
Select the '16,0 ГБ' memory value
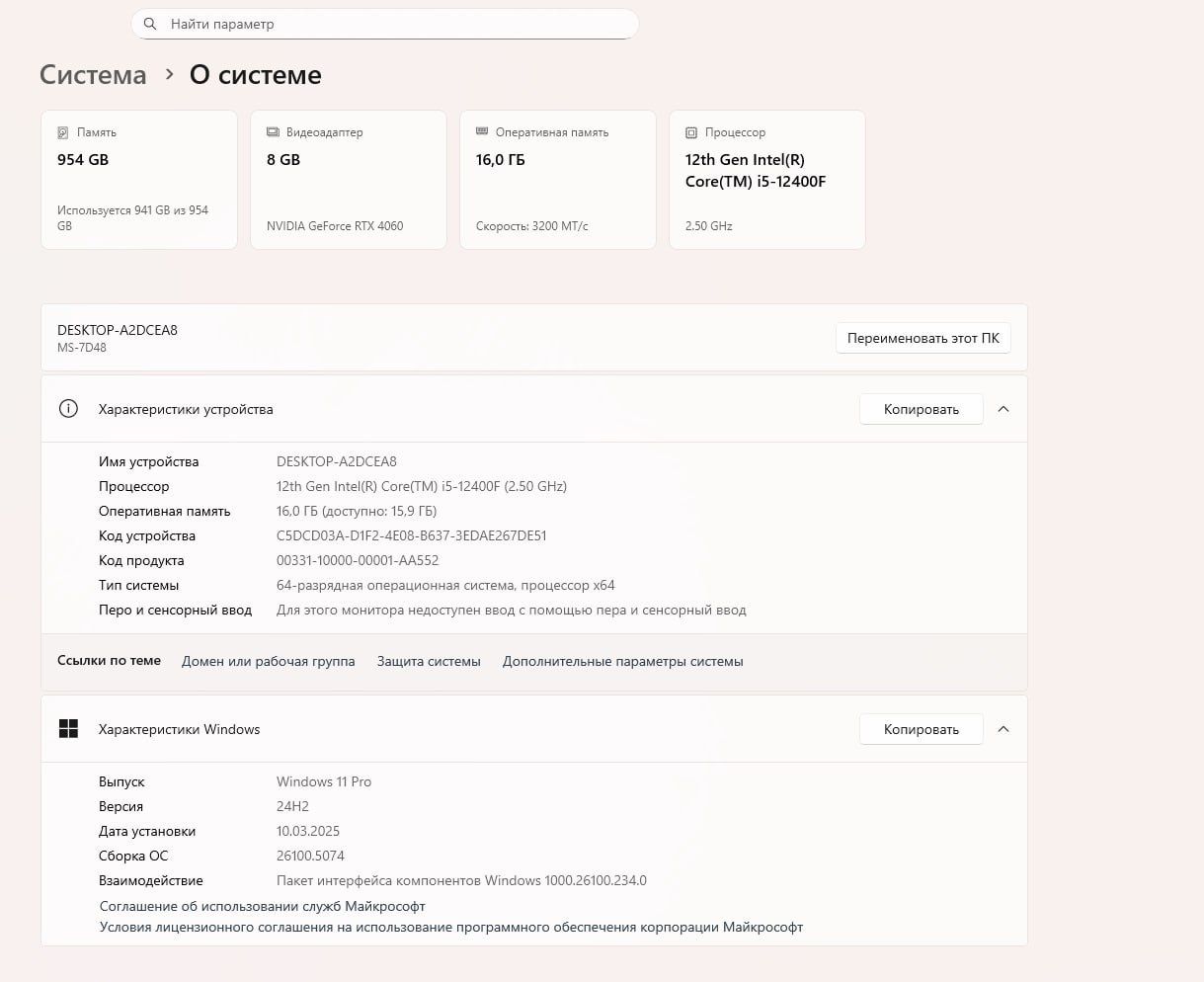[x=501, y=159]
